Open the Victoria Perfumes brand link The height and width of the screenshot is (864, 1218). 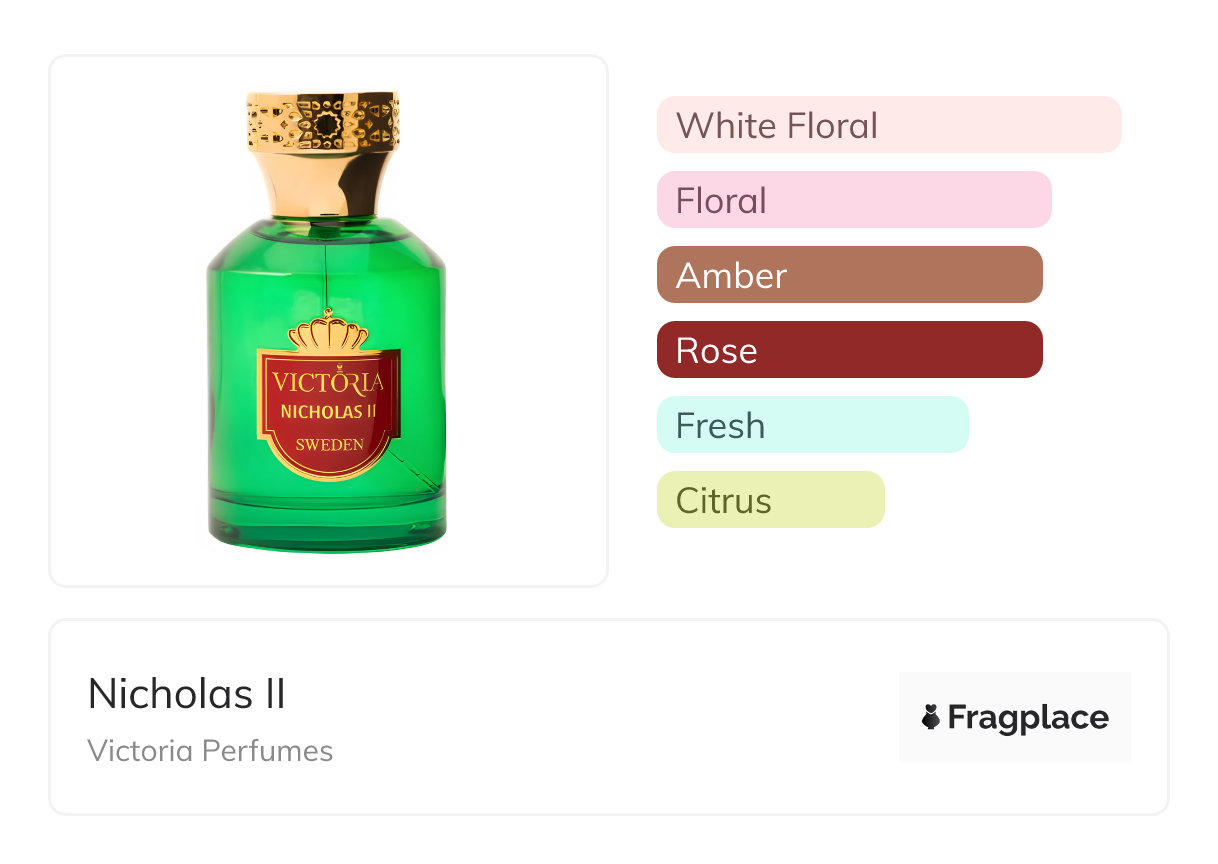pyautogui.click(x=210, y=750)
